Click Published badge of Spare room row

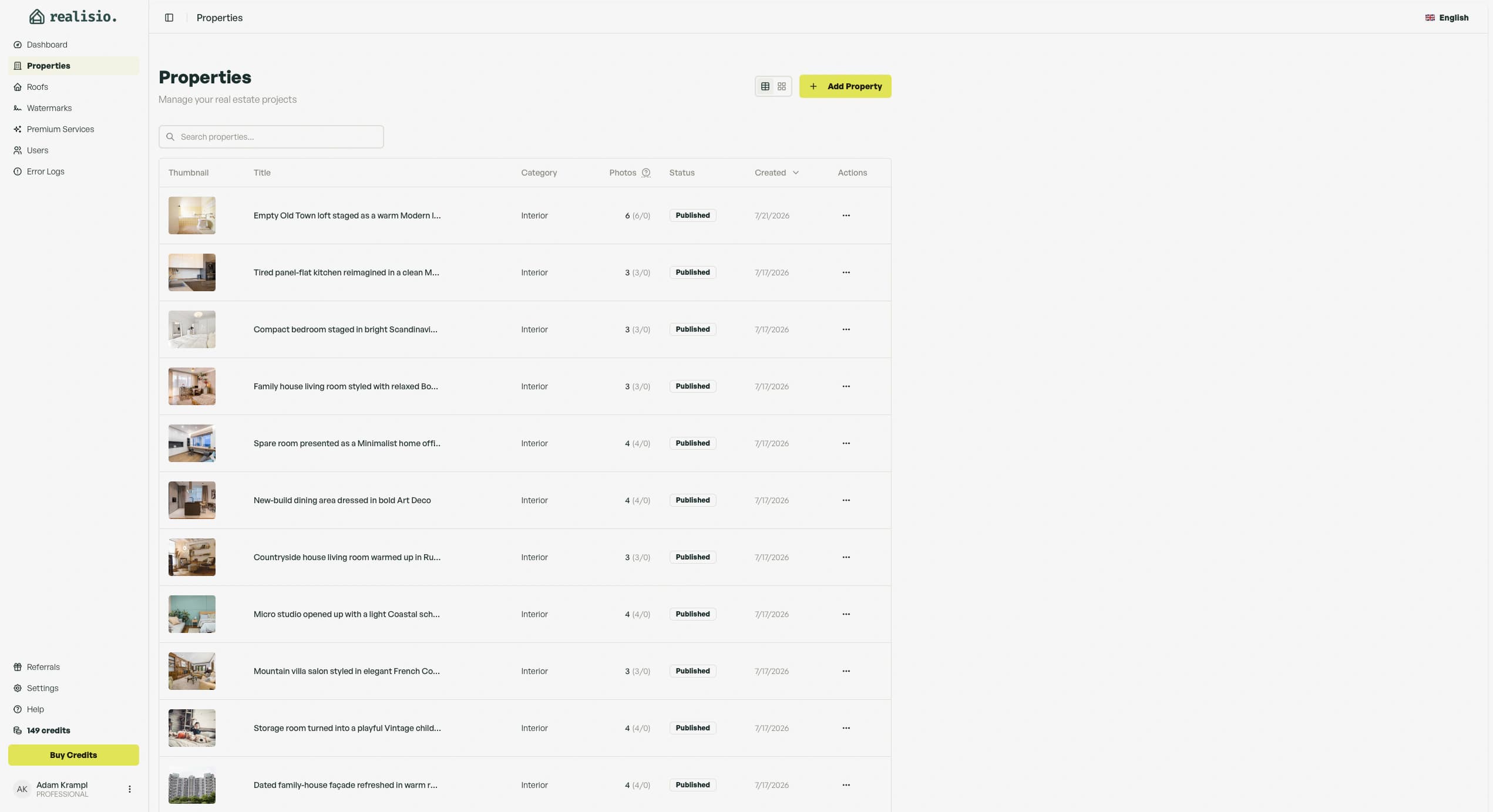[x=692, y=443]
